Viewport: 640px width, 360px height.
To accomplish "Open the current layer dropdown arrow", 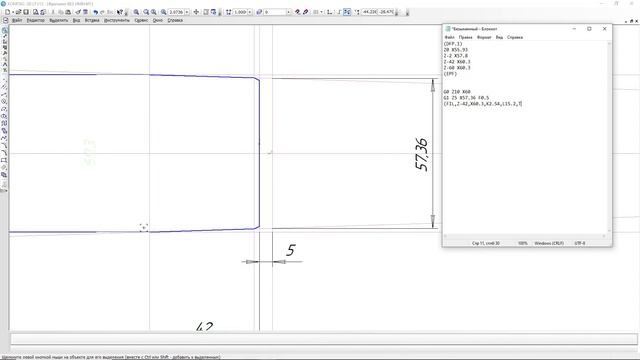I will coord(289,12).
